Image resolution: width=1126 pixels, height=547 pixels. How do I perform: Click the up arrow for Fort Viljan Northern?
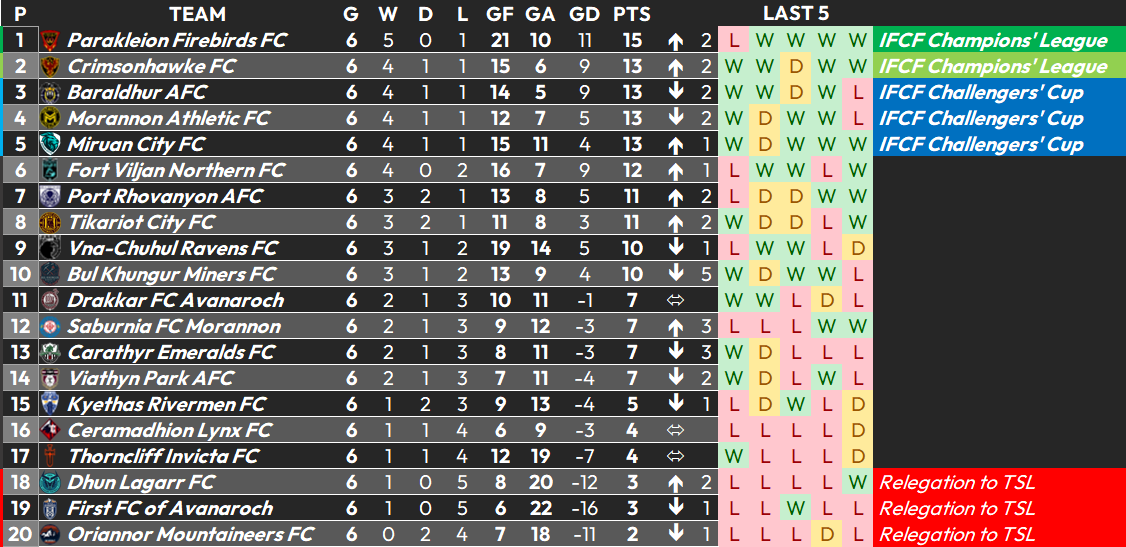(675, 171)
